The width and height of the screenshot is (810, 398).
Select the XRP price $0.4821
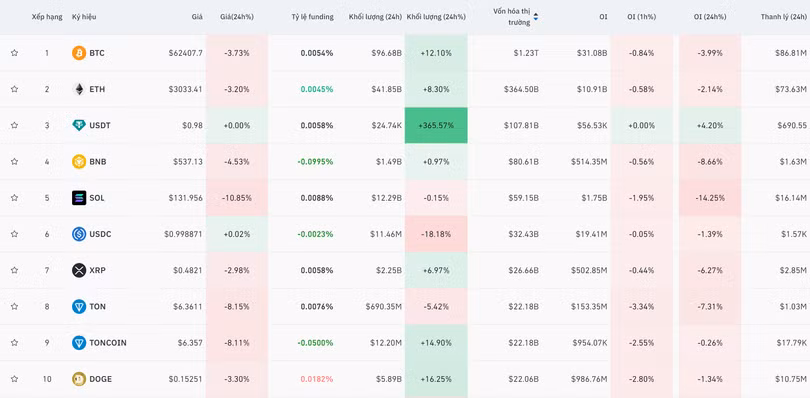189,270
